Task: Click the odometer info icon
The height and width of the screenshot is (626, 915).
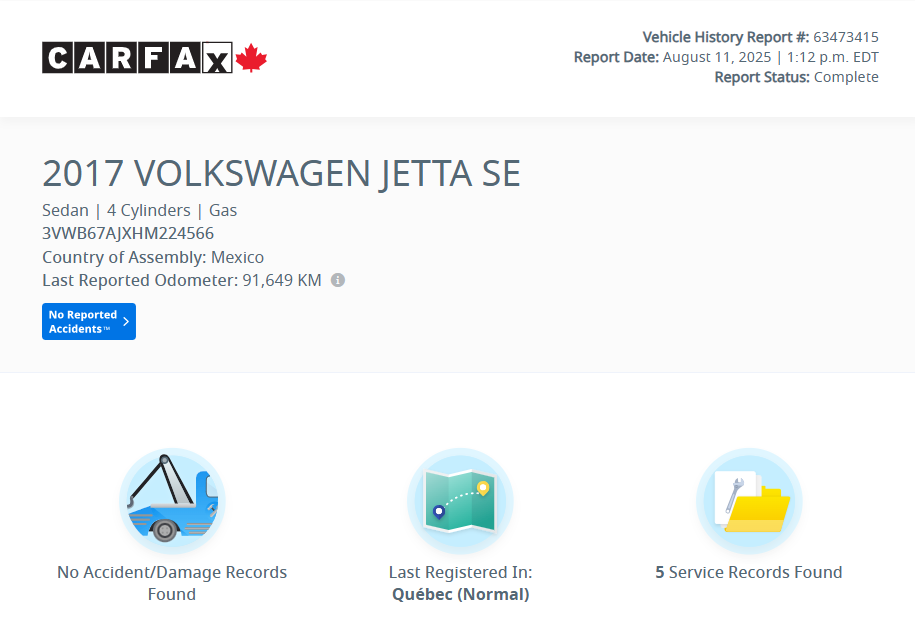Action: pos(338,280)
